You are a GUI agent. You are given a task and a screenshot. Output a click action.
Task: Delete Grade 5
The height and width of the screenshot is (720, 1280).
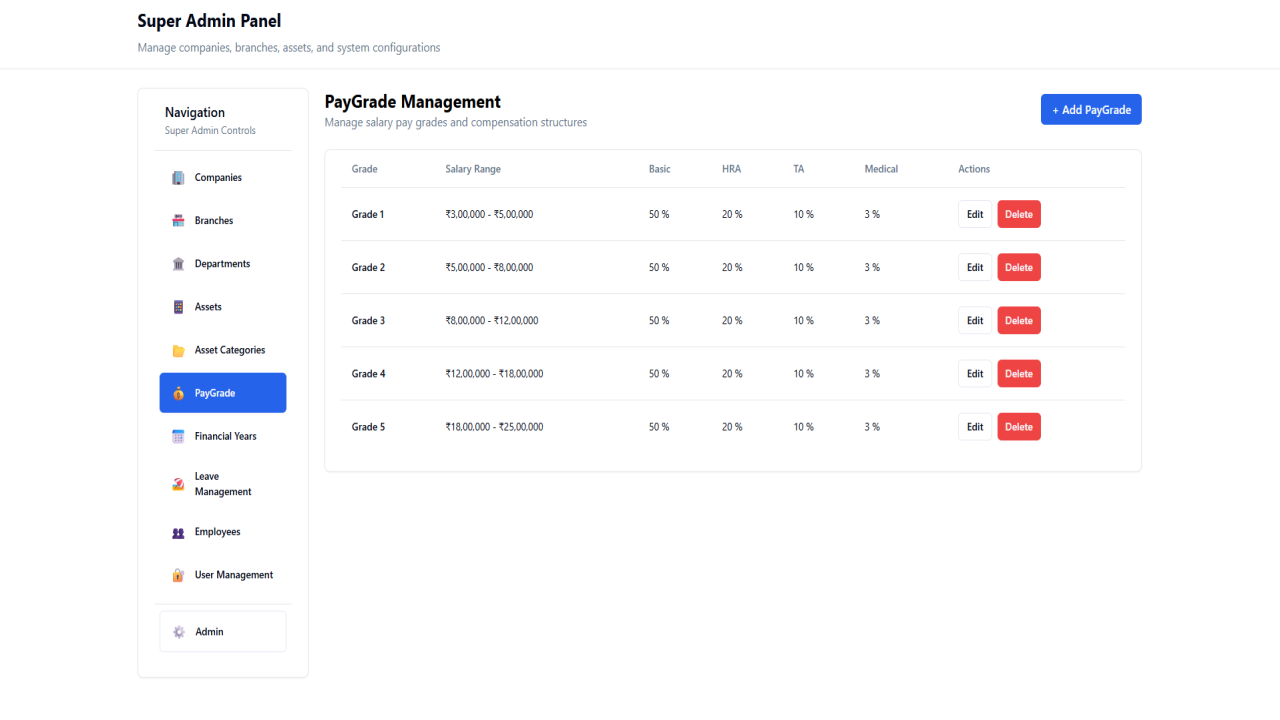click(1019, 426)
